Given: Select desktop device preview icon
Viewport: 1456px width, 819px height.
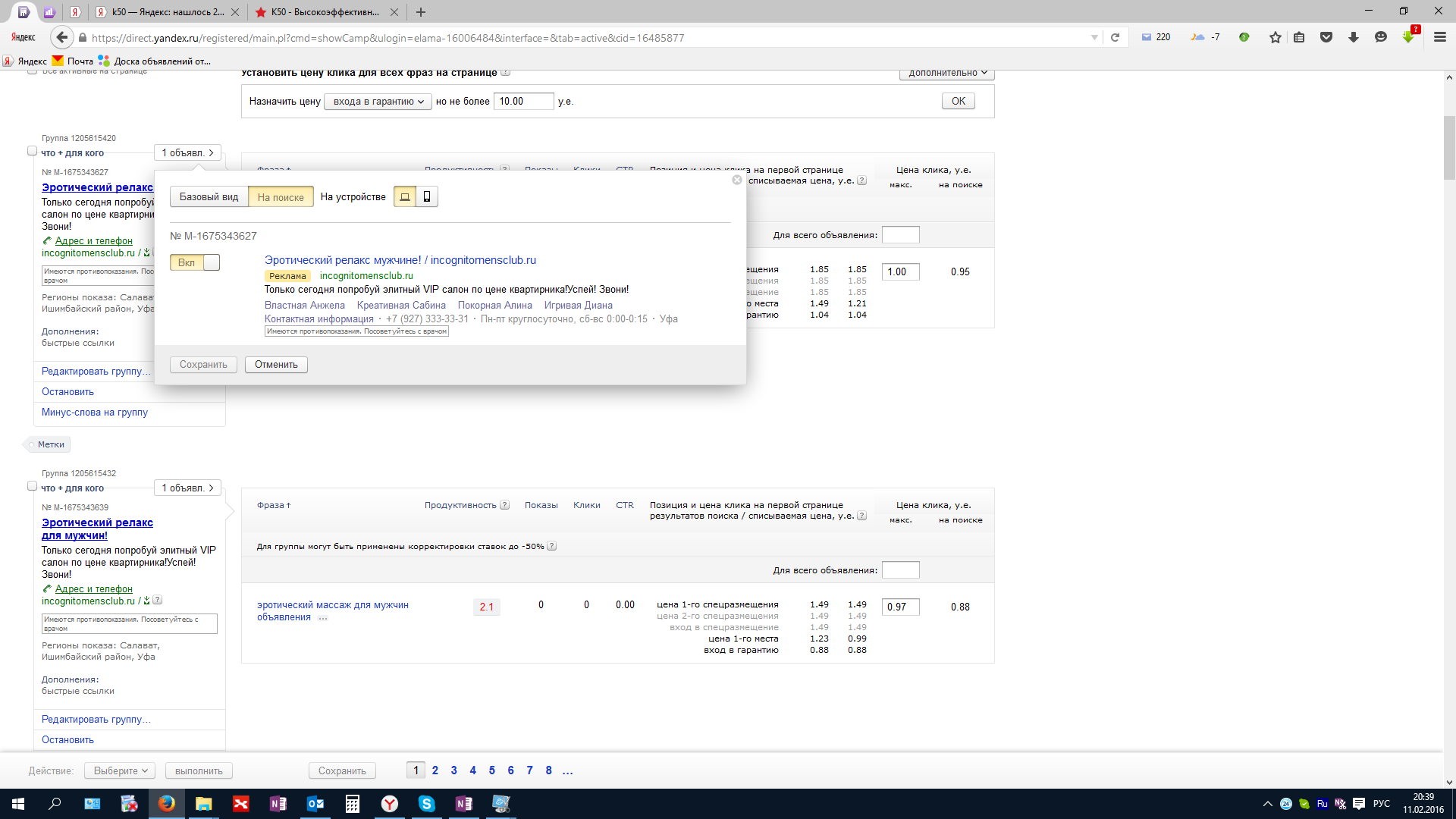Looking at the screenshot, I should 405,197.
